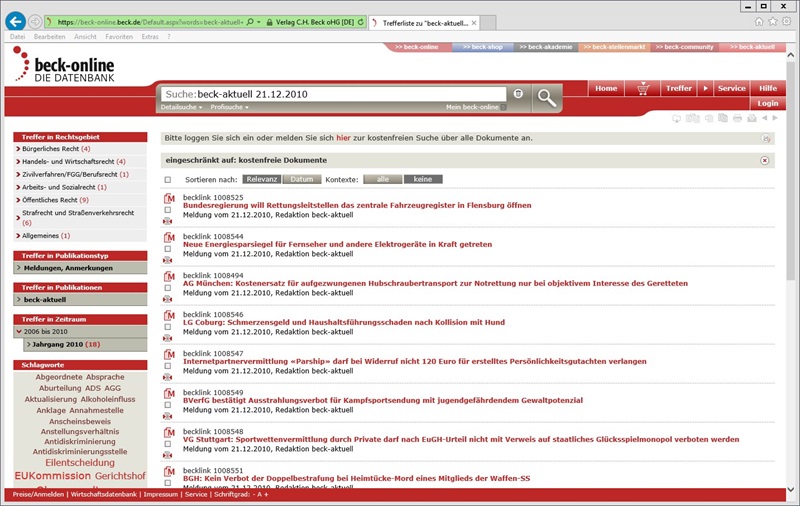The height and width of the screenshot is (506, 800).
Task: Tick the checkbox for becklink 1008546
Action: 167,327
